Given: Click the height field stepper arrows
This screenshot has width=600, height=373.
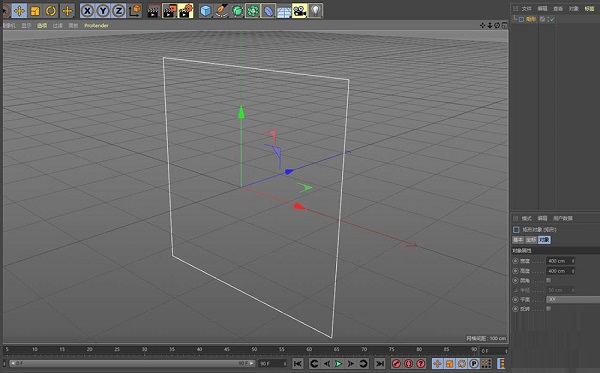Looking at the screenshot, I should coord(573,271).
